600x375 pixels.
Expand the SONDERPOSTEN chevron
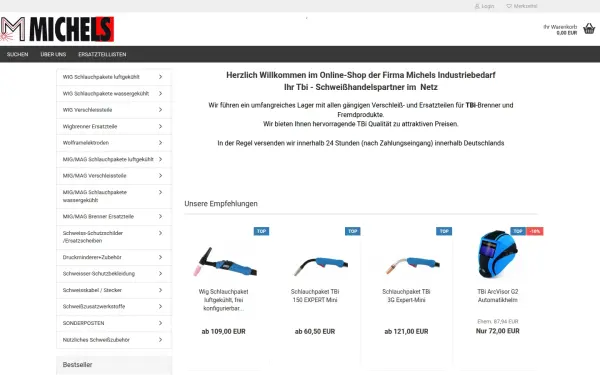pos(160,323)
